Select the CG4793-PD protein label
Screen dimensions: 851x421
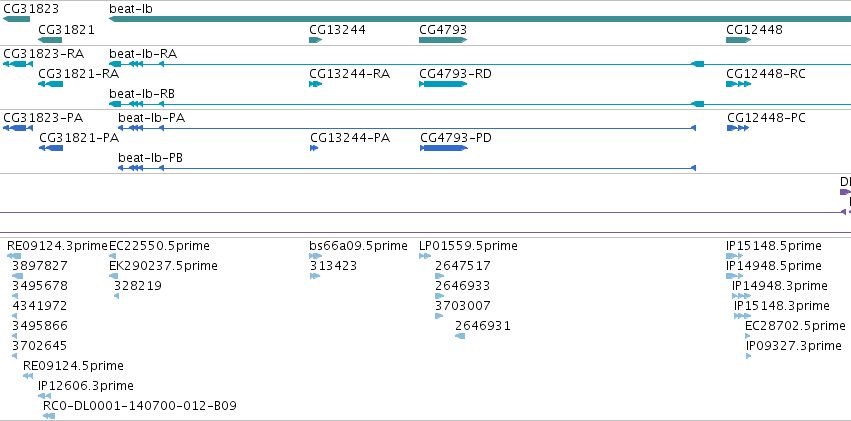pyautogui.click(x=456, y=138)
